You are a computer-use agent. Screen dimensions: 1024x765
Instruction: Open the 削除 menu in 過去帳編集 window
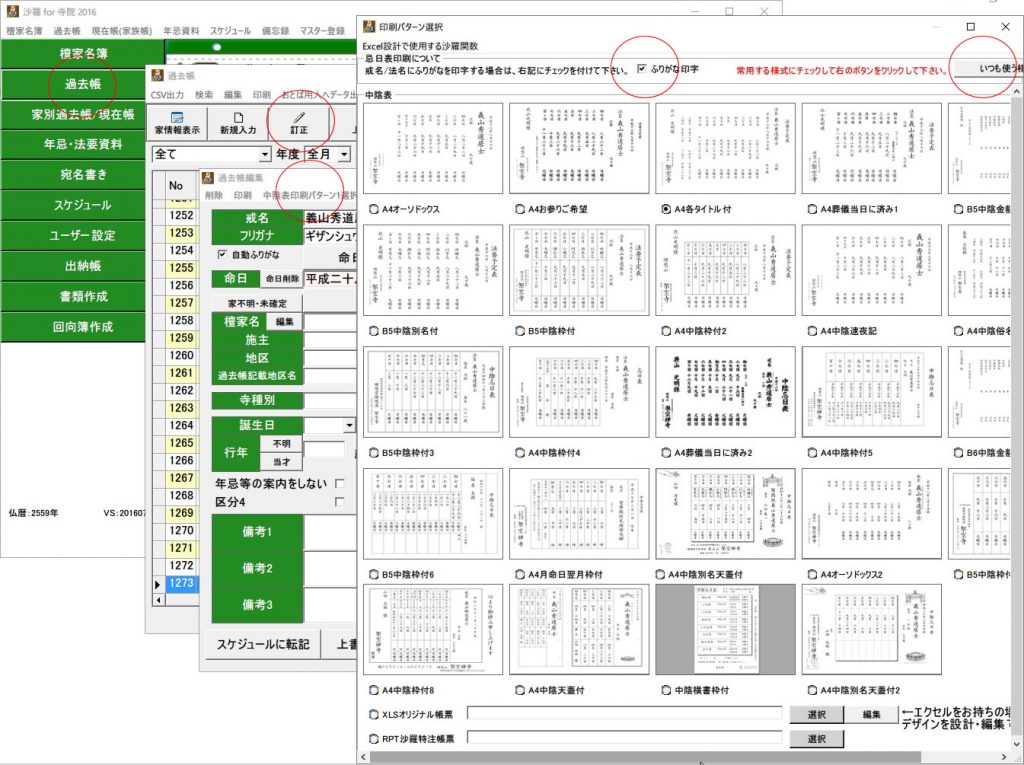point(214,195)
